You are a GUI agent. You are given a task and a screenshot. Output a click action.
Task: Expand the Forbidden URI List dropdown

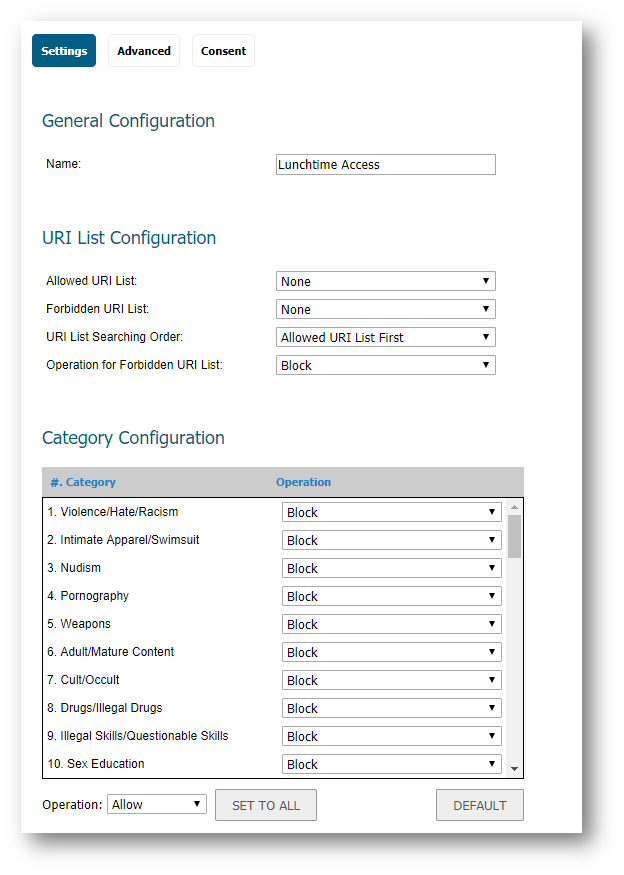[x=385, y=310]
